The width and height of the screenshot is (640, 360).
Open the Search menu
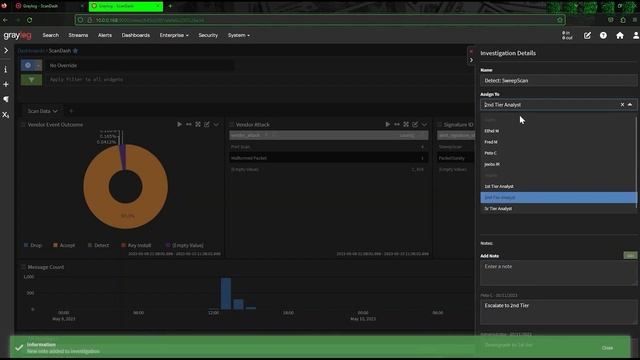pyautogui.click(x=51, y=35)
